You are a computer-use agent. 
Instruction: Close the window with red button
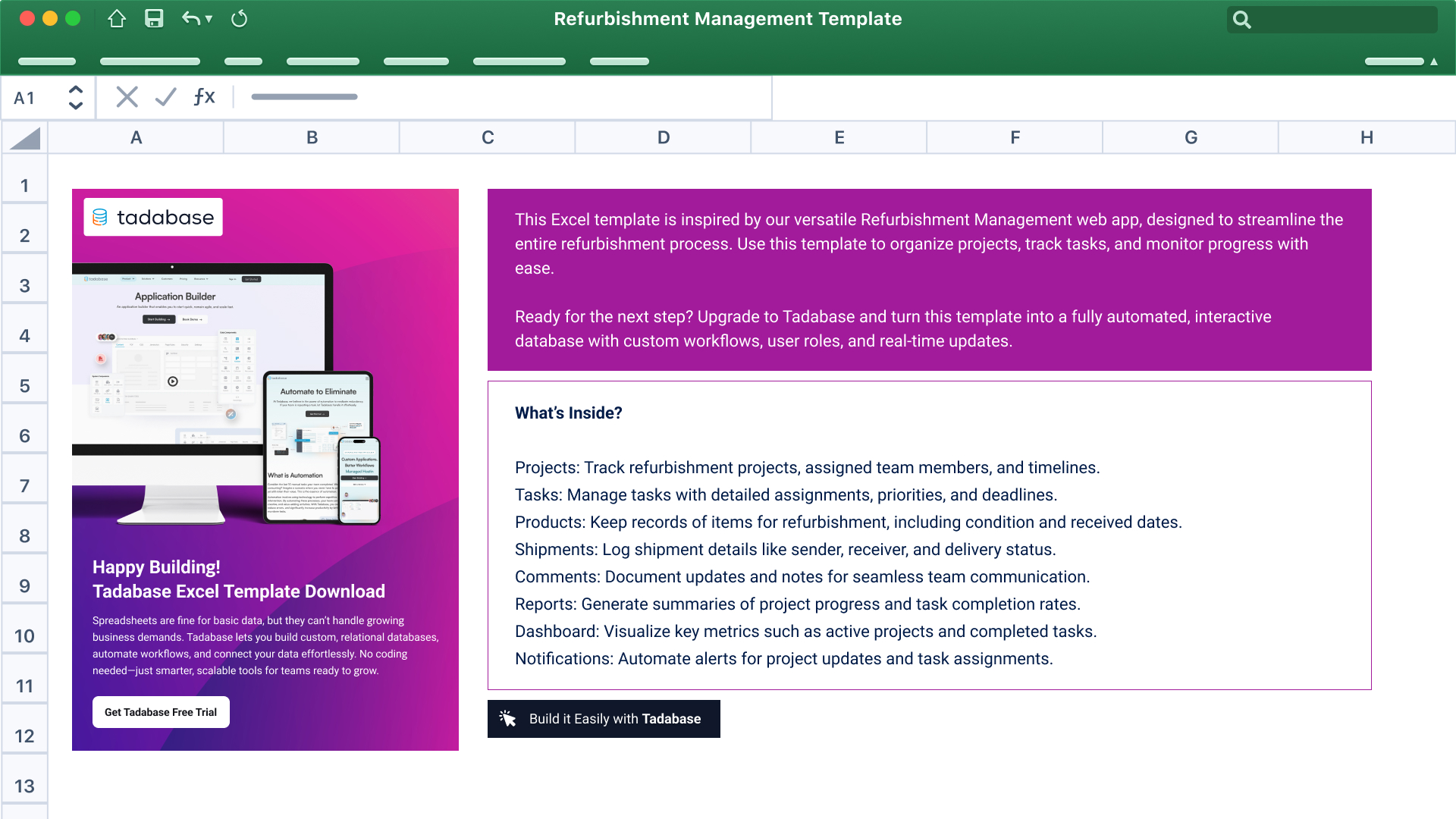tap(27, 19)
